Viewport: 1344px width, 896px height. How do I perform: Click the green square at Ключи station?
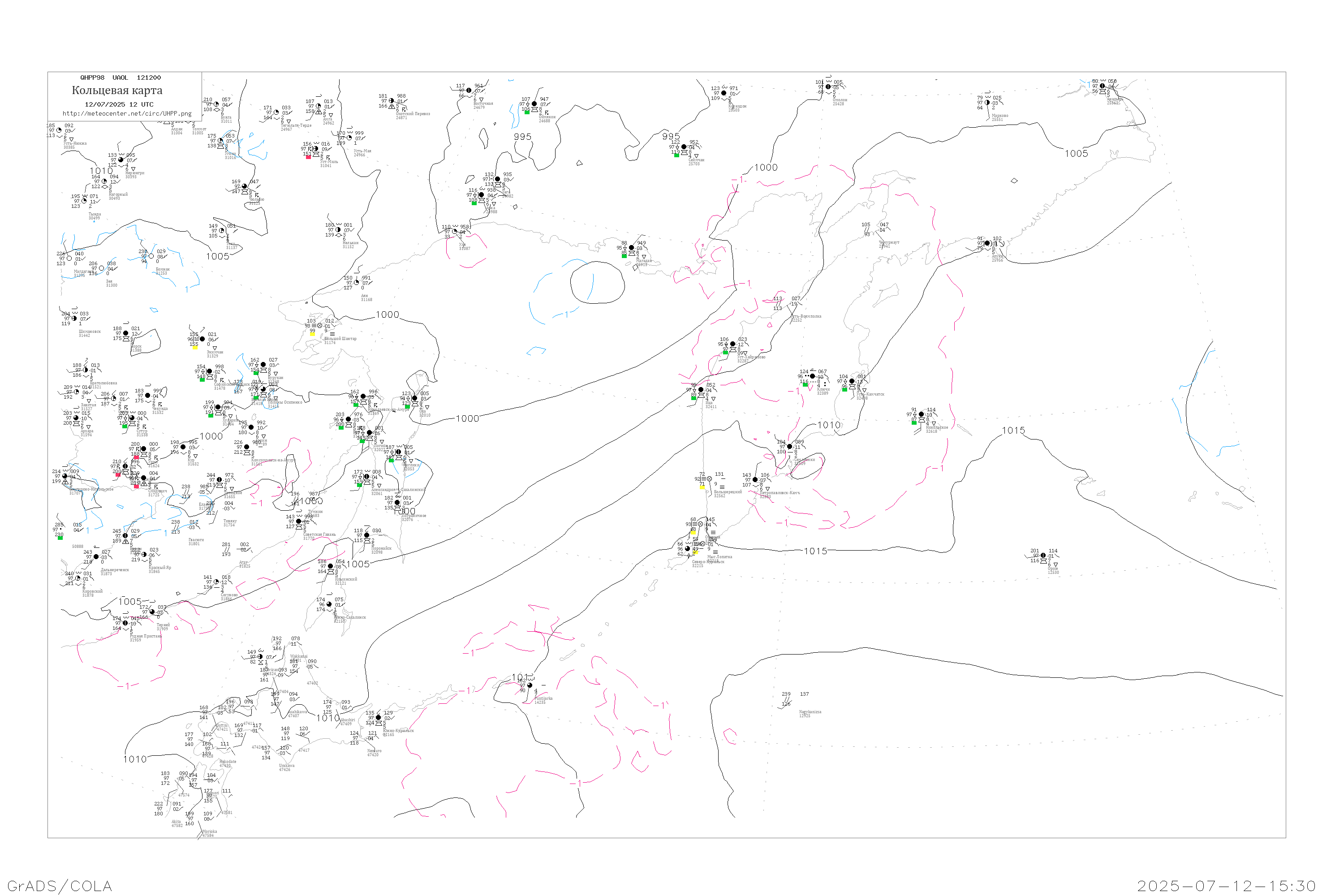click(x=806, y=384)
